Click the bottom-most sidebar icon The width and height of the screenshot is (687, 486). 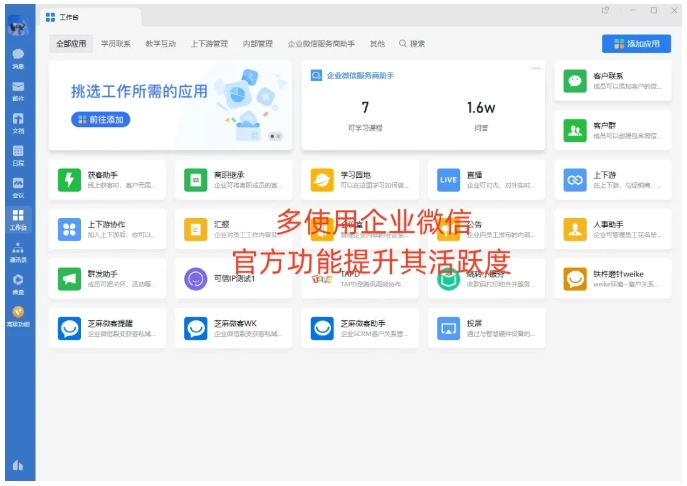coord(18,465)
